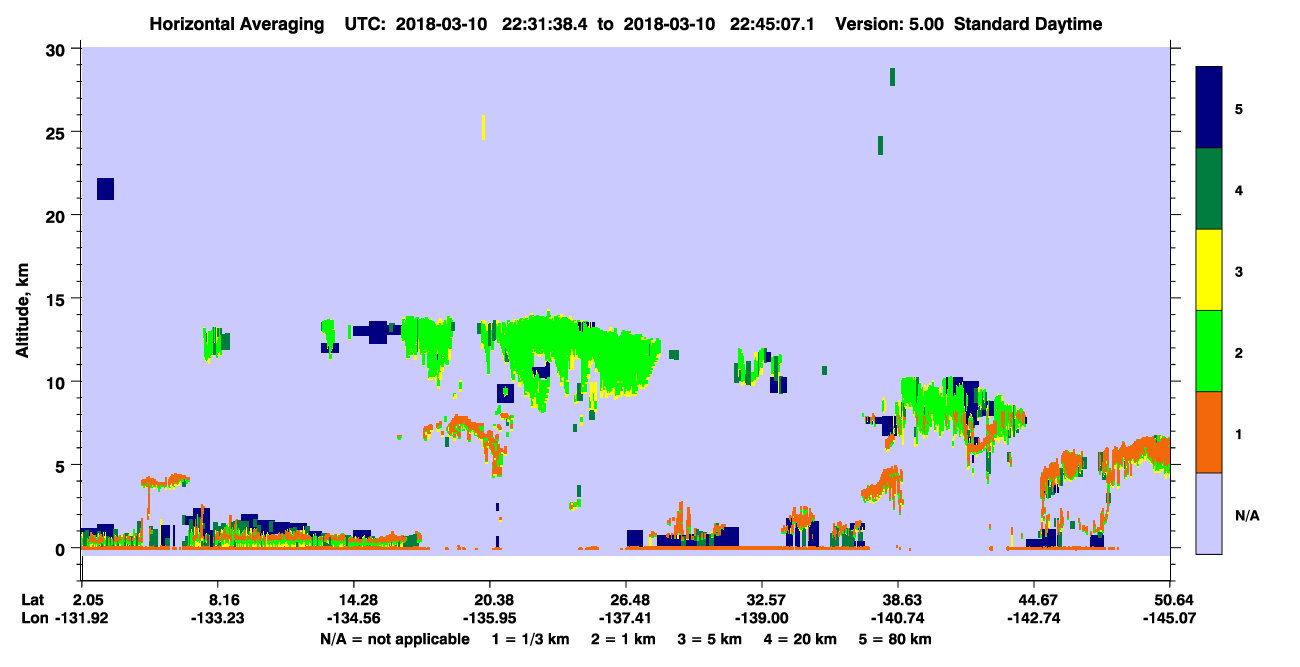Click the legend entry "1 = 1/3 km"
1300x667 pixels.
(x=531, y=639)
